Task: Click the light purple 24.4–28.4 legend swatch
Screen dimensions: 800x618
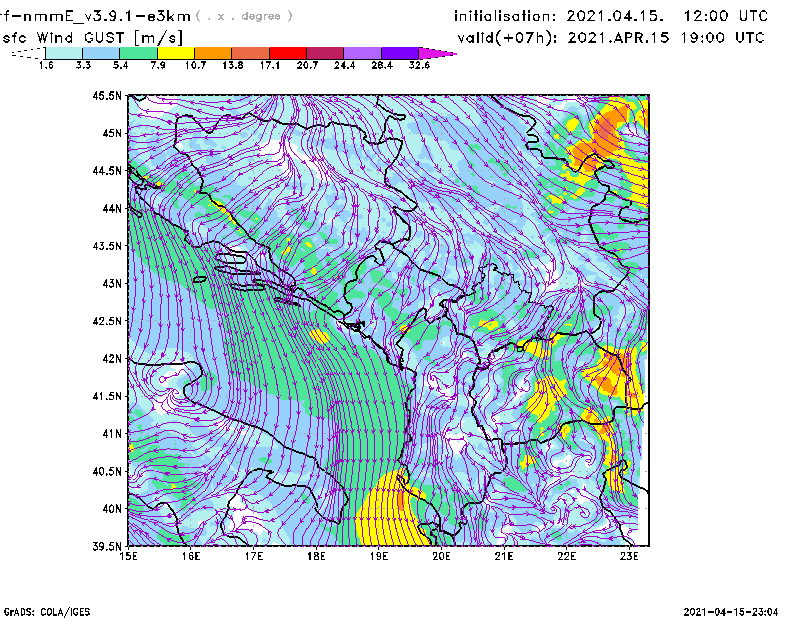Action: click(362, 53)
